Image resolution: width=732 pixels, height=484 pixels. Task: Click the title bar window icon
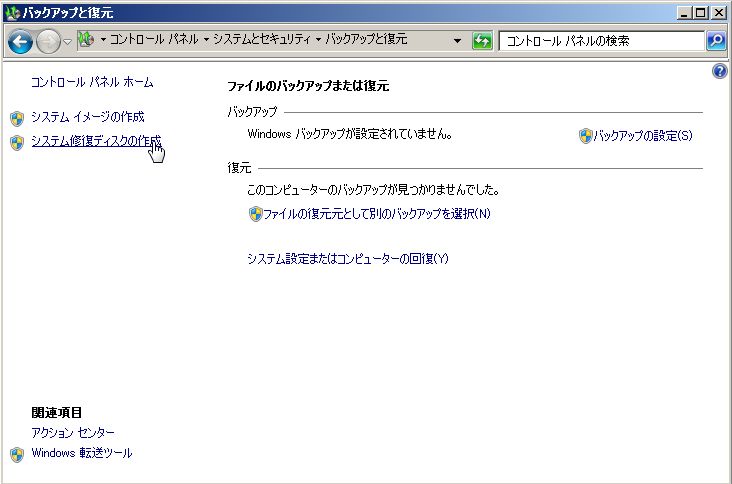pos(13,13)
